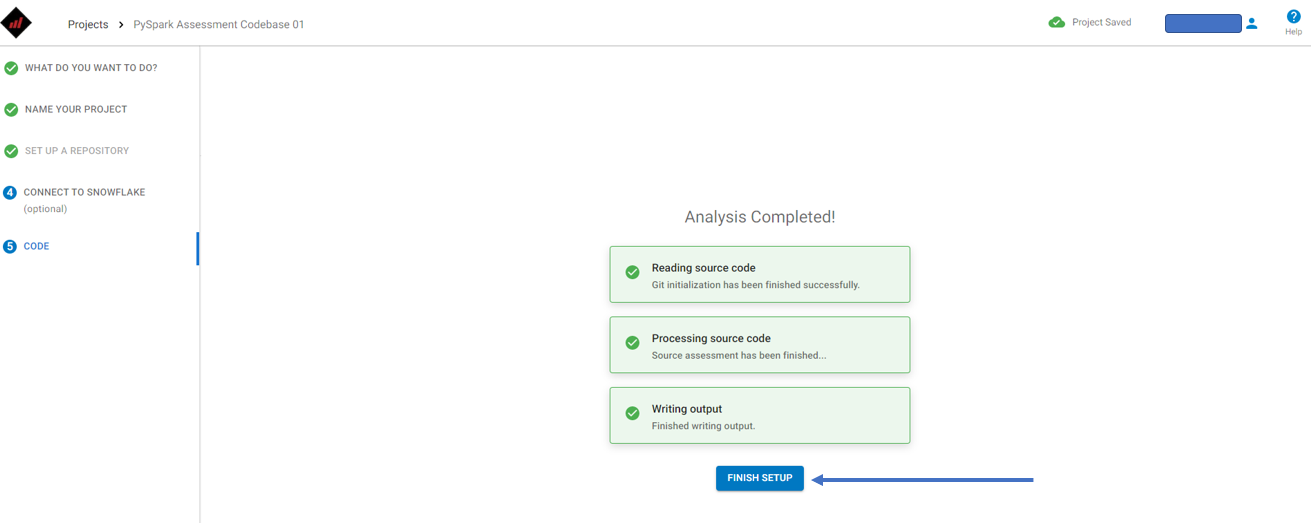The width and height of the screenshot is (1311, 523).
Task: Click the Writing output checkmark
Action: pyautogui.click(x=632, y=413)
